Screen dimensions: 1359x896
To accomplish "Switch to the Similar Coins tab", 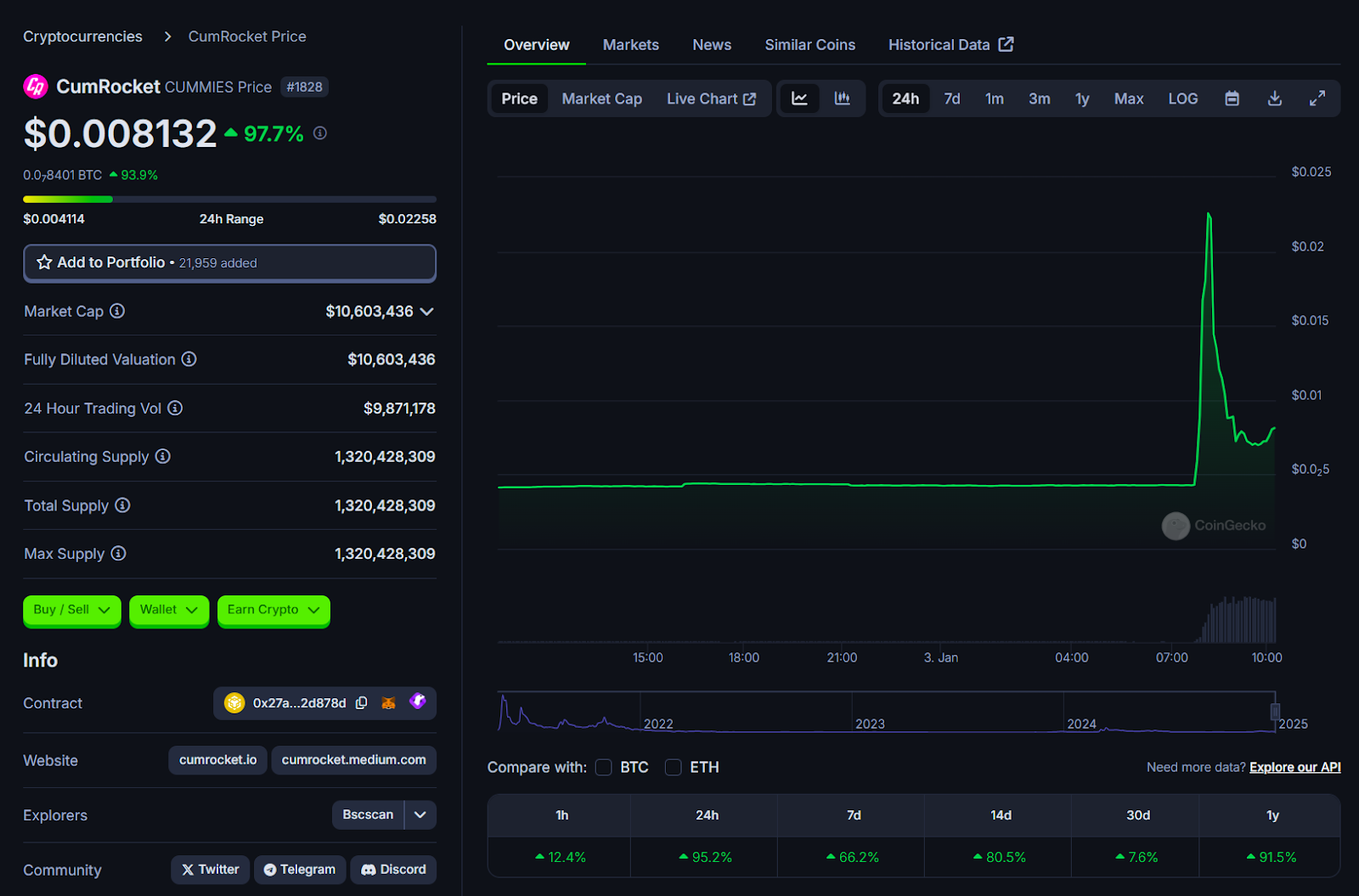I will point(810,45).
